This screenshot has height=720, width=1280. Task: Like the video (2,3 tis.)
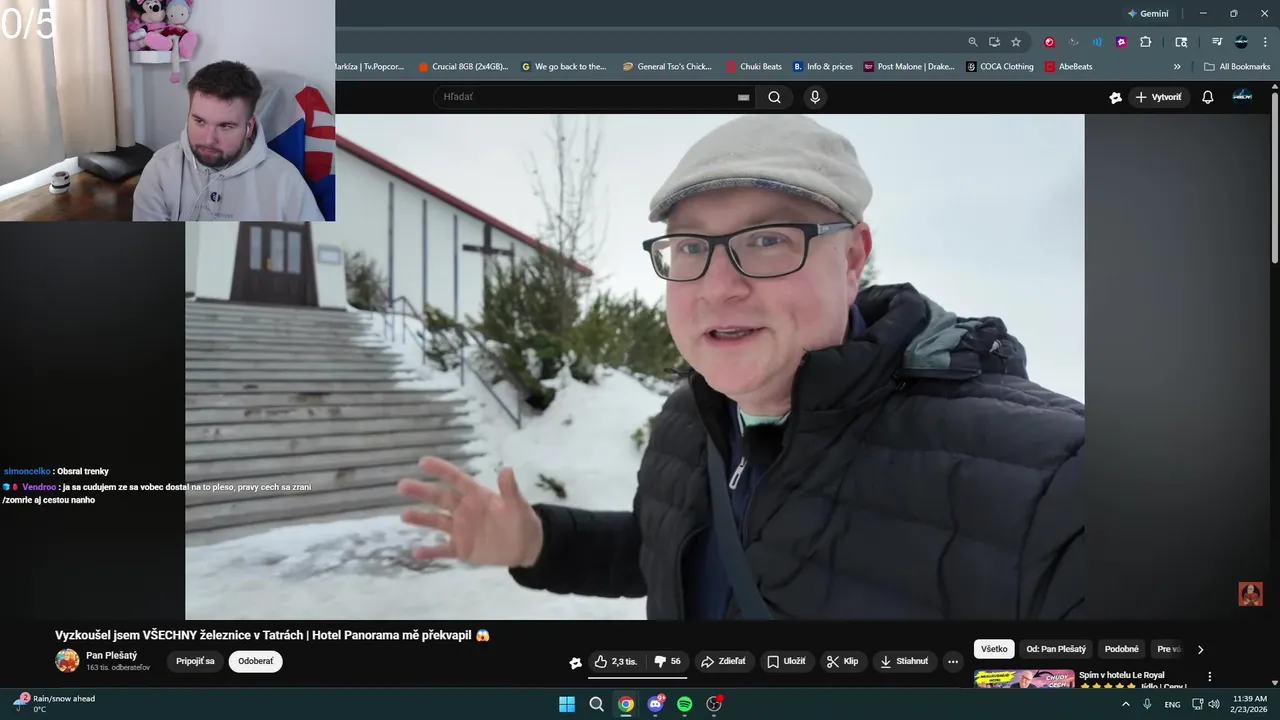(617, 661)
